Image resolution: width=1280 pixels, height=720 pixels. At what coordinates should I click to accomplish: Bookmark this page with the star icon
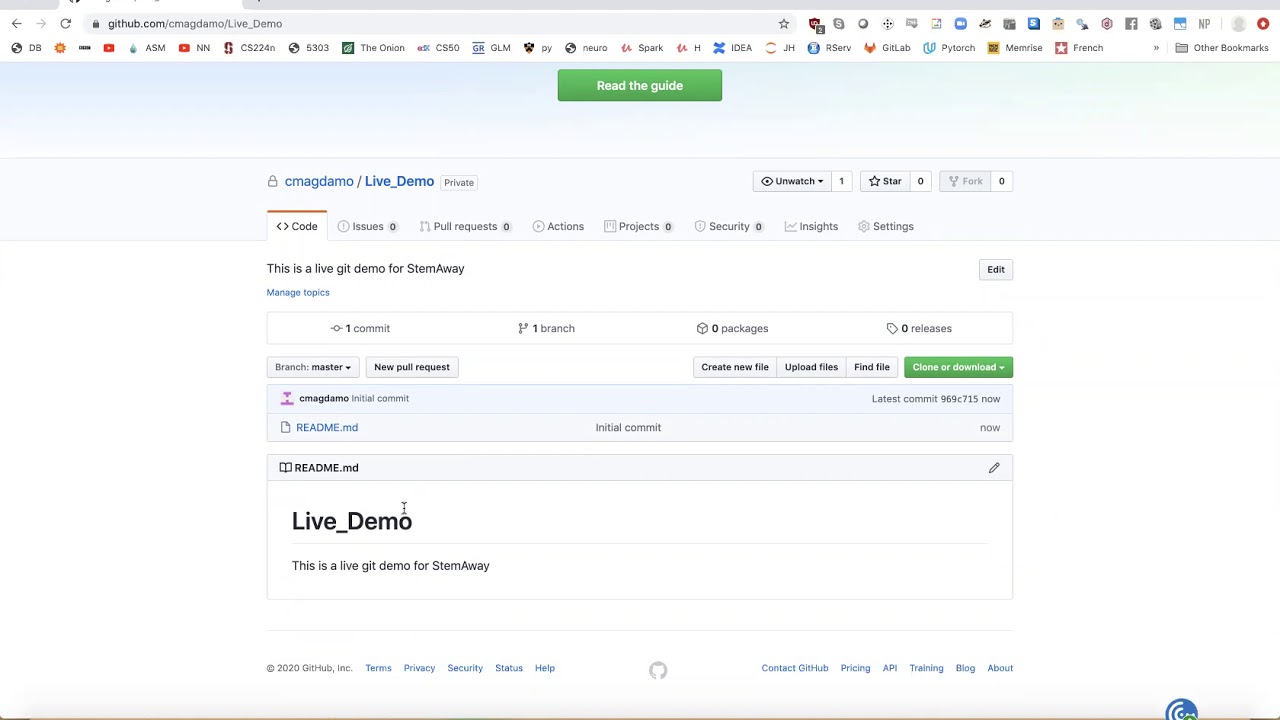(x=784, y=24)
